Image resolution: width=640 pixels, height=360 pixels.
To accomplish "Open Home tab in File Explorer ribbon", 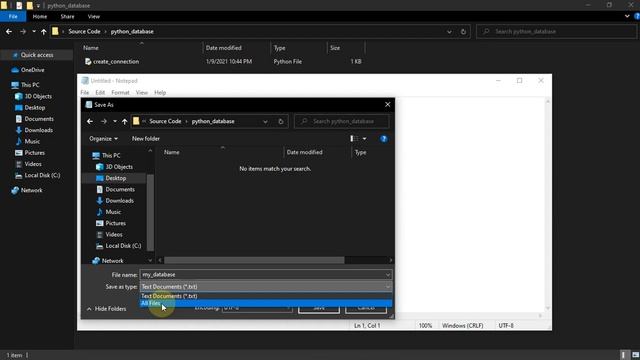I will 40,16.
